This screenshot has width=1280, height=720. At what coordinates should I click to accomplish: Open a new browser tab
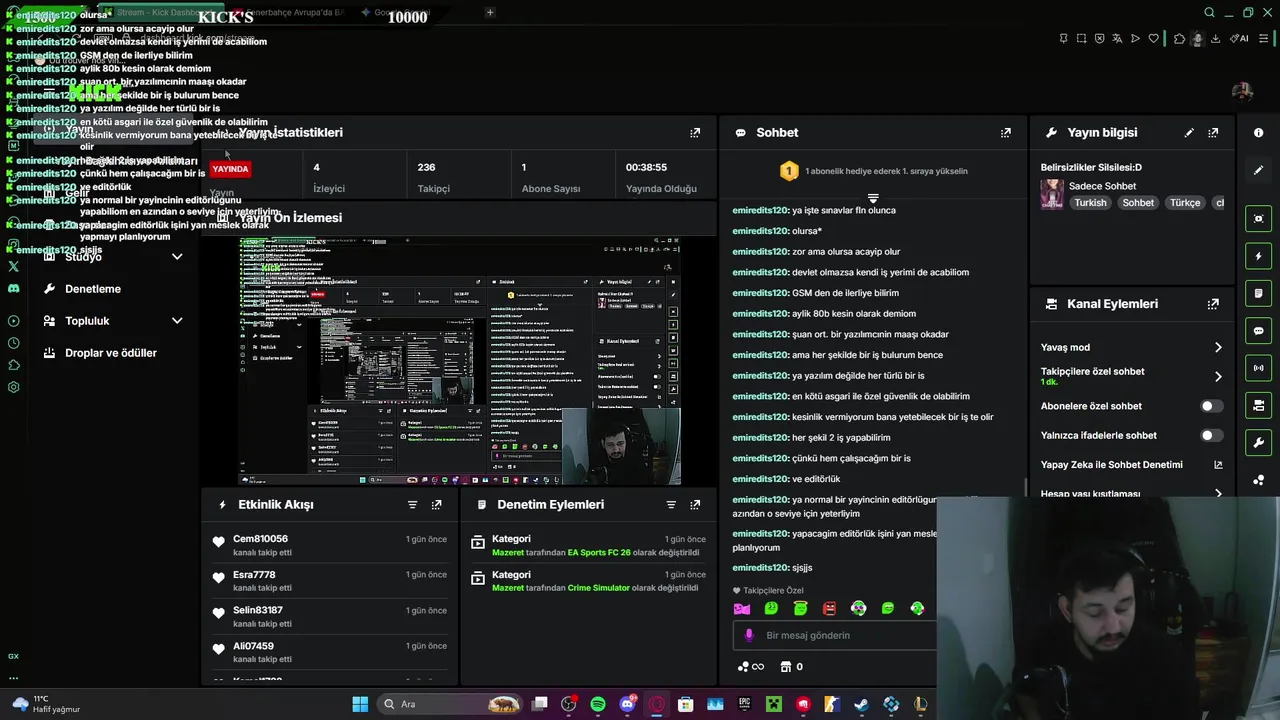click(x=490, y=12)
